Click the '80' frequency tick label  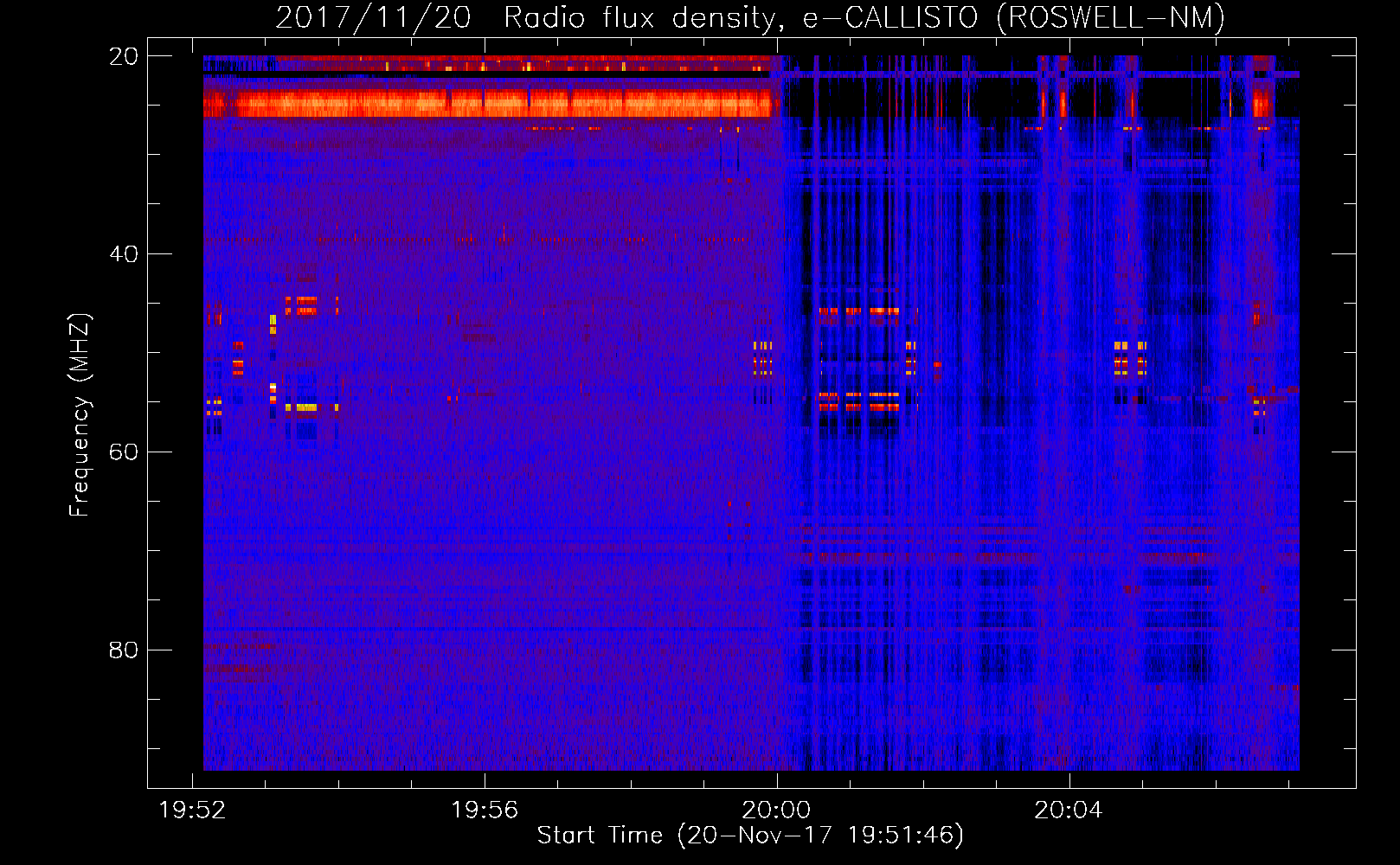124,650
